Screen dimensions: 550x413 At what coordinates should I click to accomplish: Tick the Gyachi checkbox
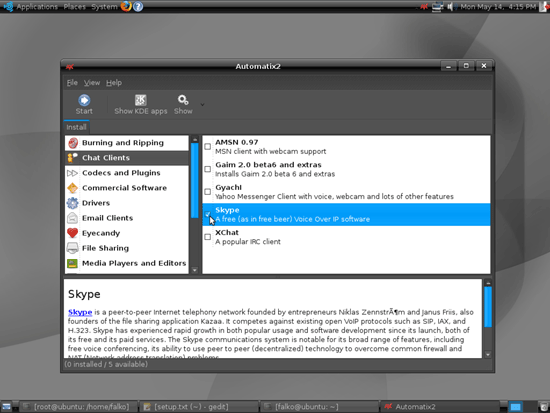pos(208,192)
